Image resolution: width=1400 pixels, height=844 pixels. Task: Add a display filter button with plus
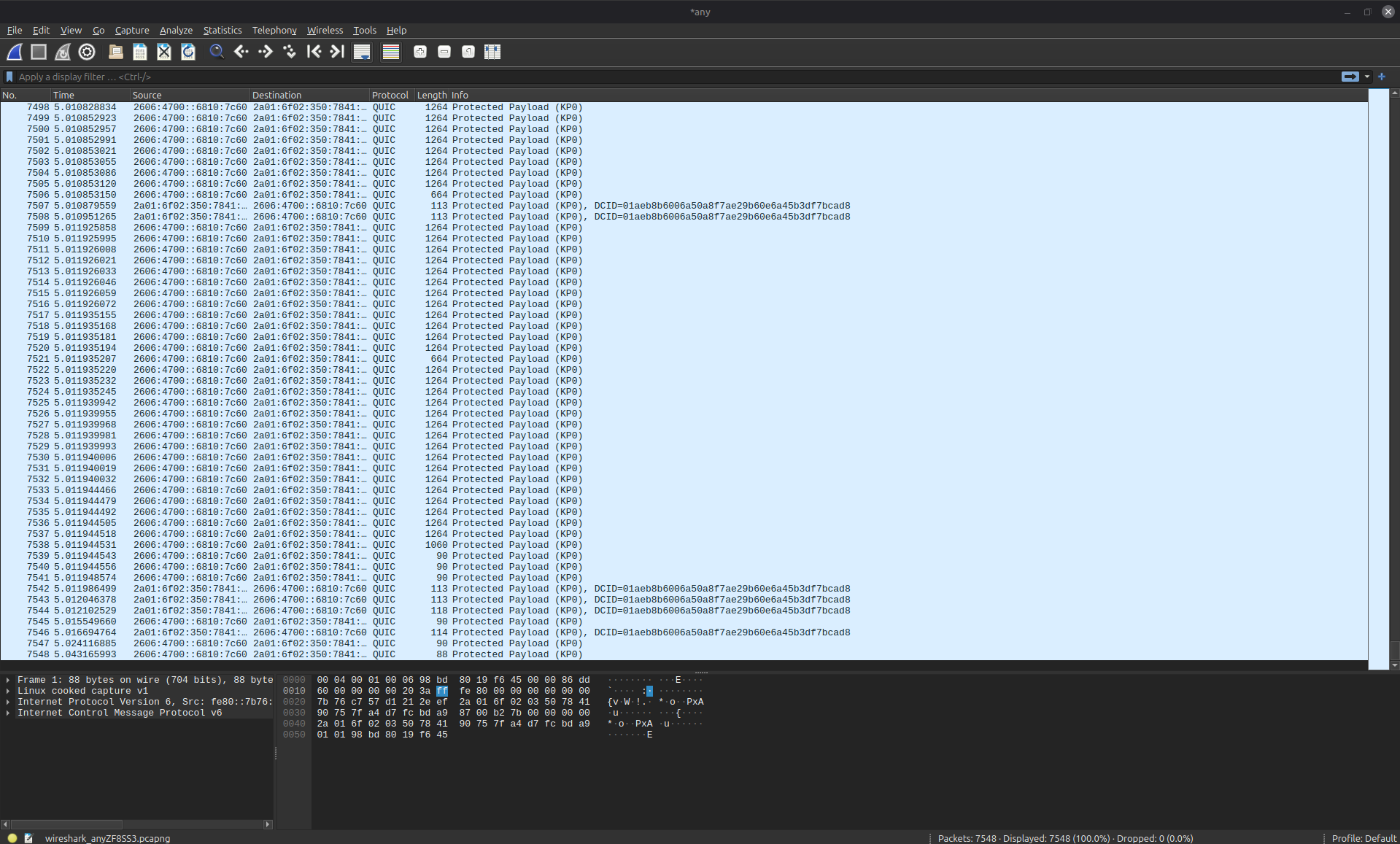coord(1382,77)
